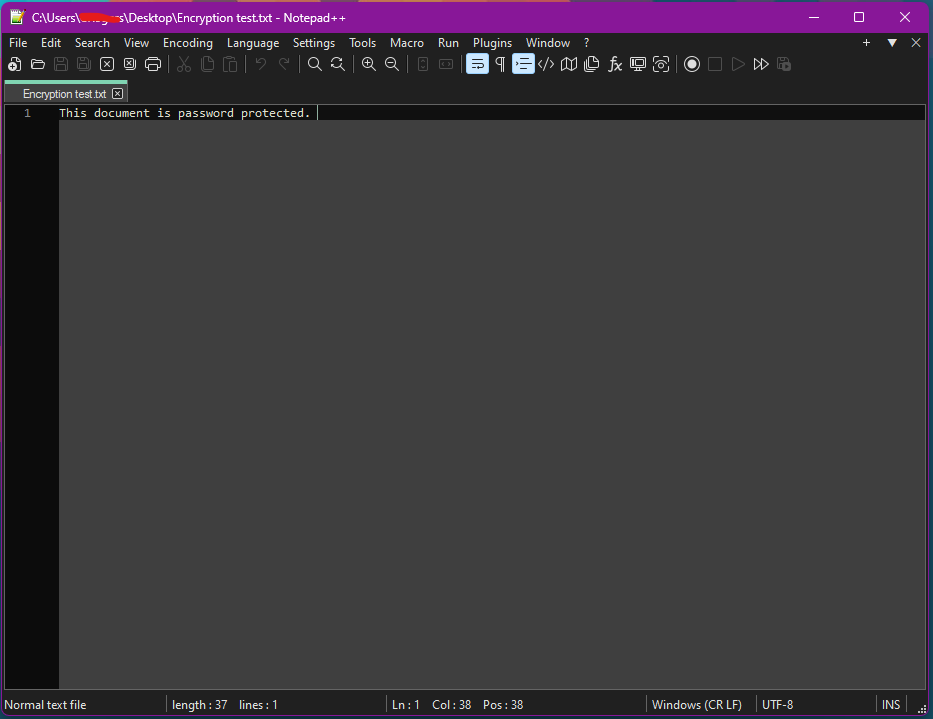Click the Save recorded macro icon
This screenshot has width=933, height=719.
point(784,64)
